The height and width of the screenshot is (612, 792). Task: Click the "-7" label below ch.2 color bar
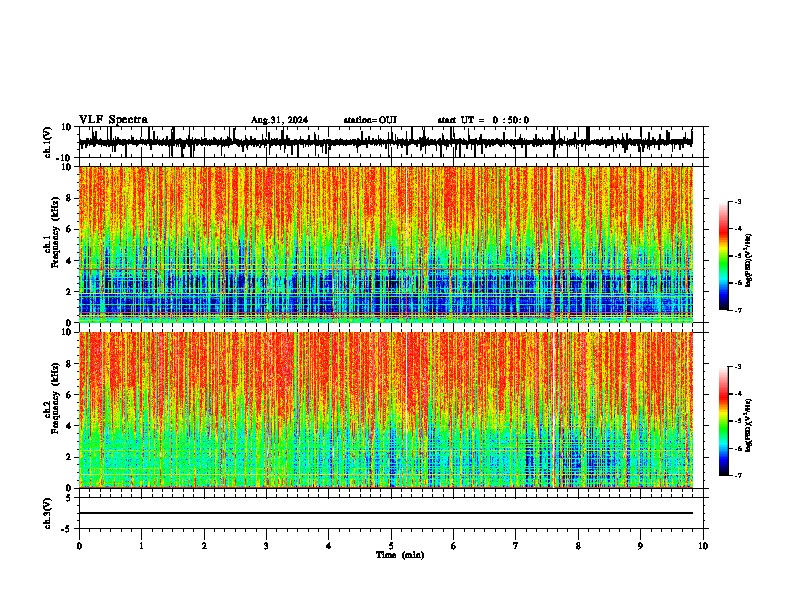(x=738, y=475)
